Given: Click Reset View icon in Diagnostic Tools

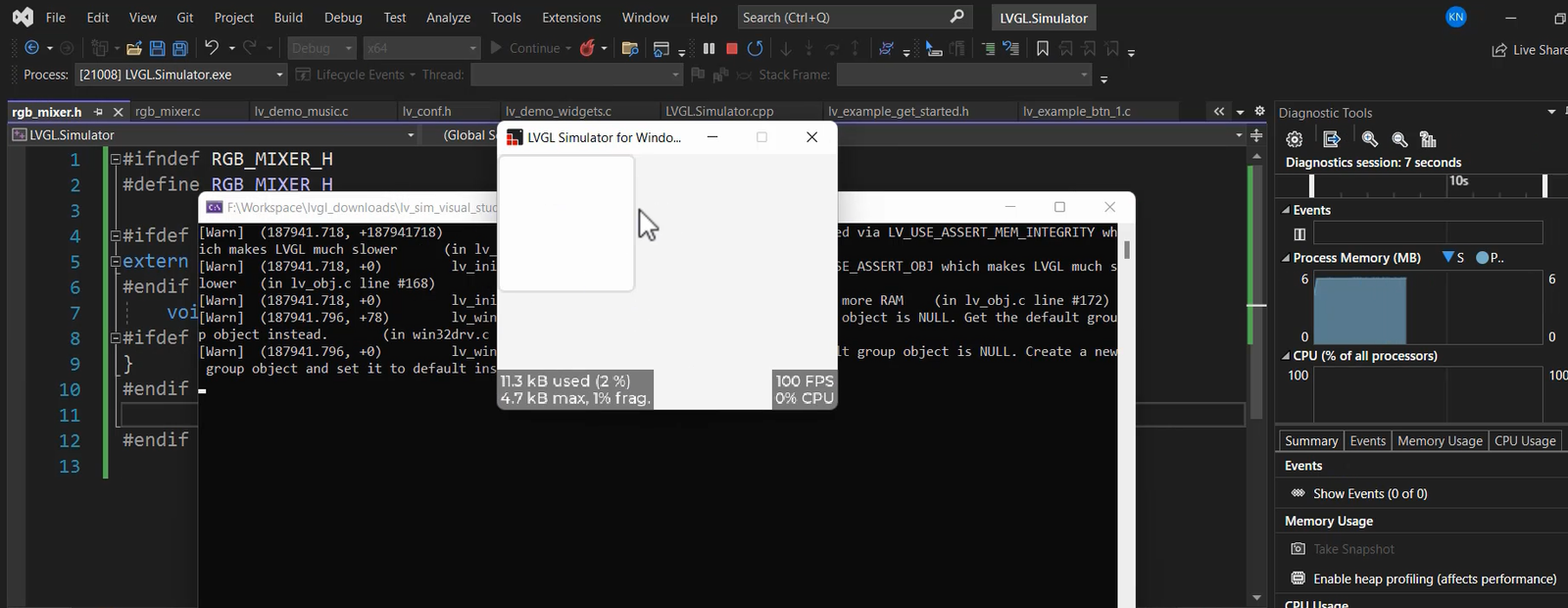Looking at the screenshot, I should [x=1428, y=139].
